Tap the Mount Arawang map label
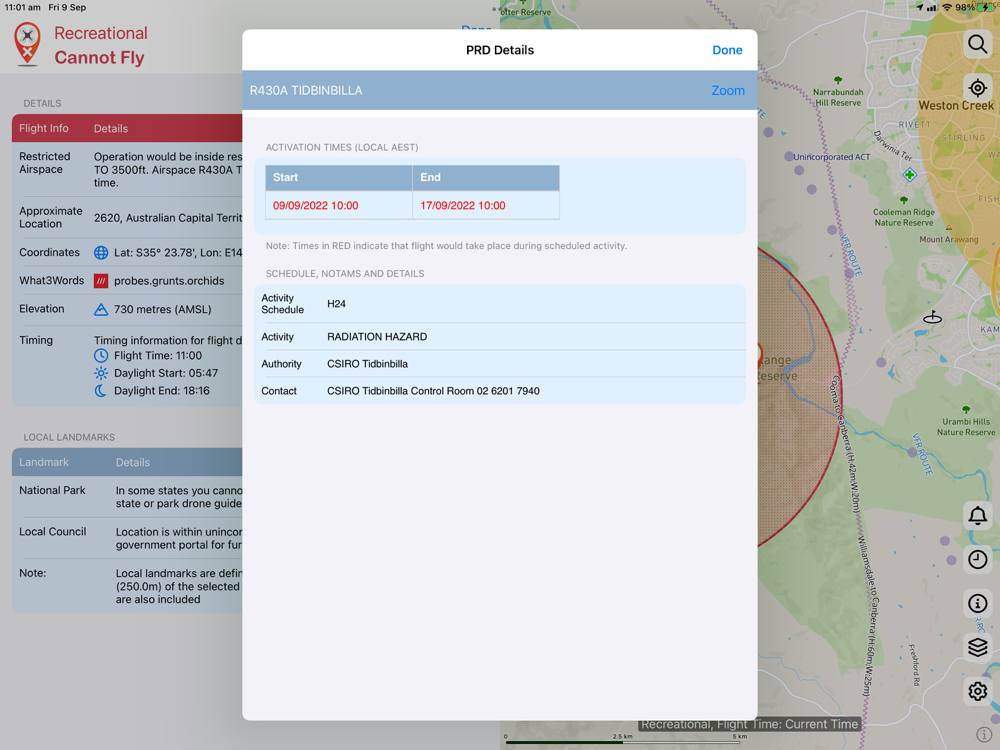Image resolution: width=1000 pixels, height=750 pixels. pos(948,239)
